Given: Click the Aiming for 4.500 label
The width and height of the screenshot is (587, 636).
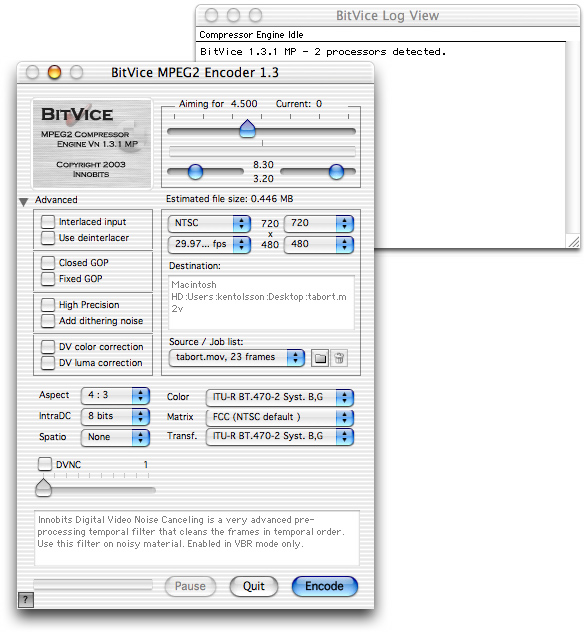Looking at the screenshot, I should tap(218, 104).
